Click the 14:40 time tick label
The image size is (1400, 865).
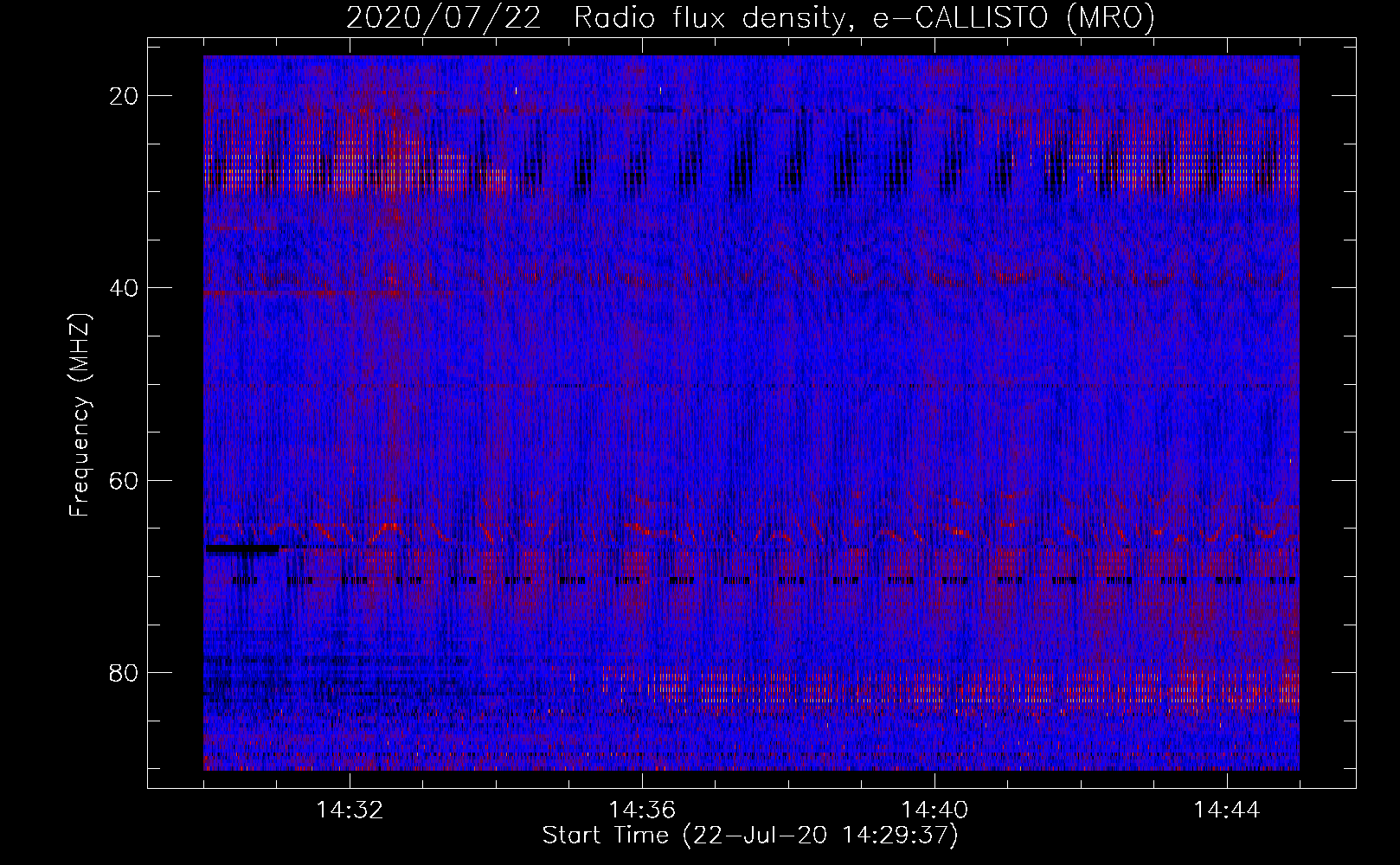[934, 810]
